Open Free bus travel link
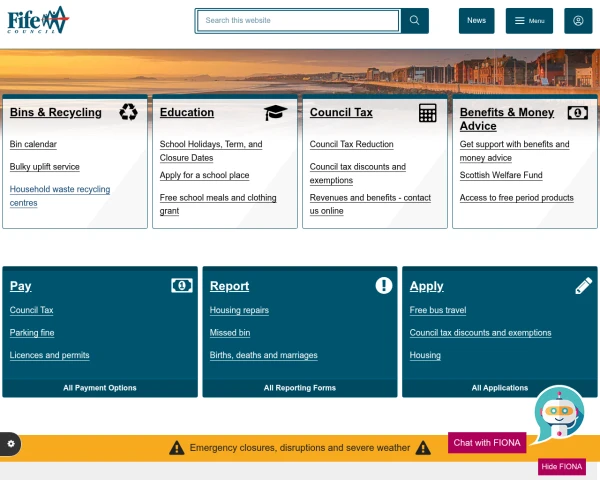The width and height of the screenshot is (600, 480). (x=438, y=310)
